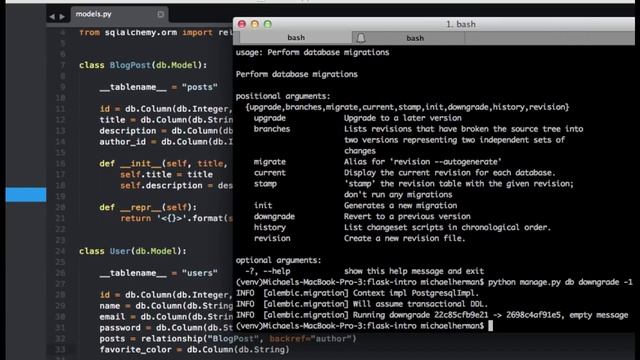
Task: Click the __tablename__ = "users" line
Action: point(158,273)
